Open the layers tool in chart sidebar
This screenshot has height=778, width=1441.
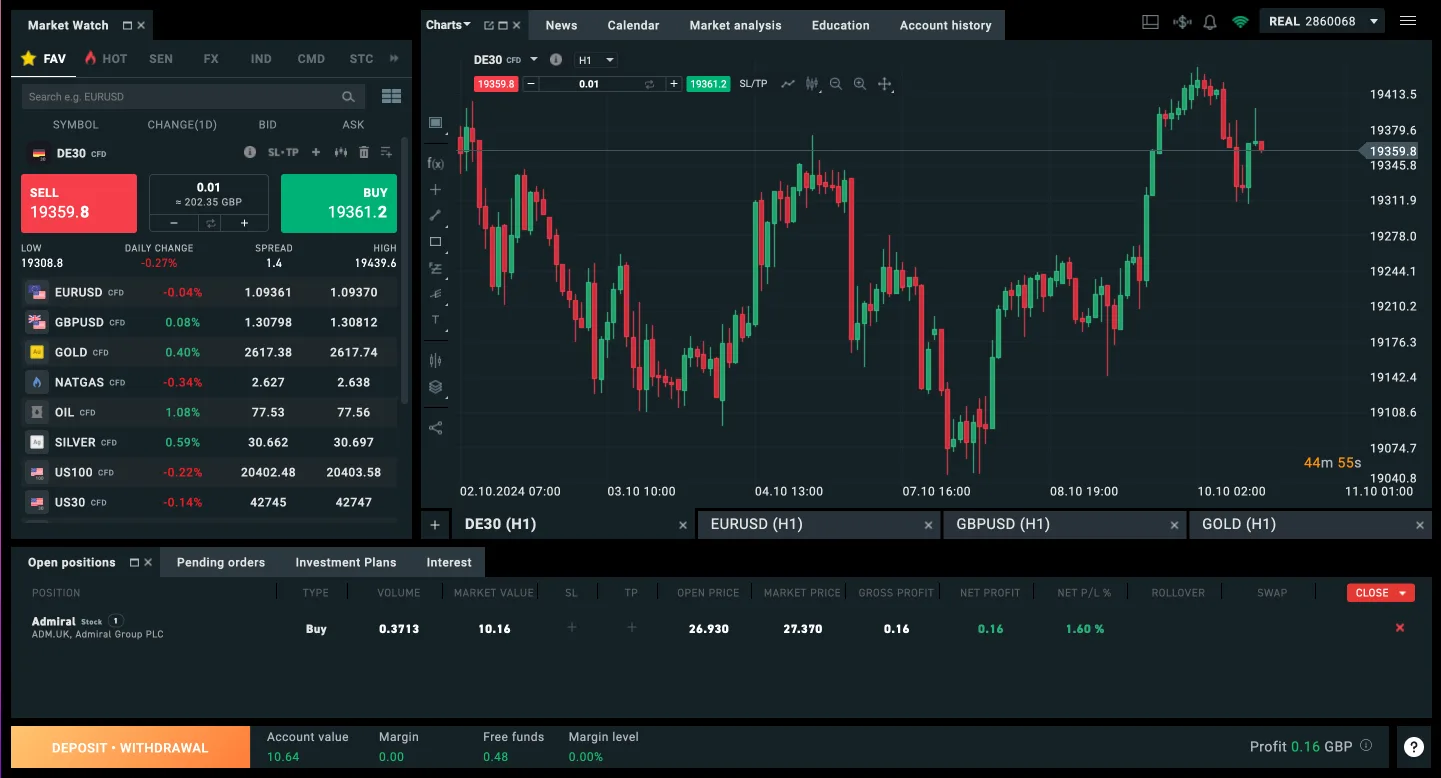435,387
